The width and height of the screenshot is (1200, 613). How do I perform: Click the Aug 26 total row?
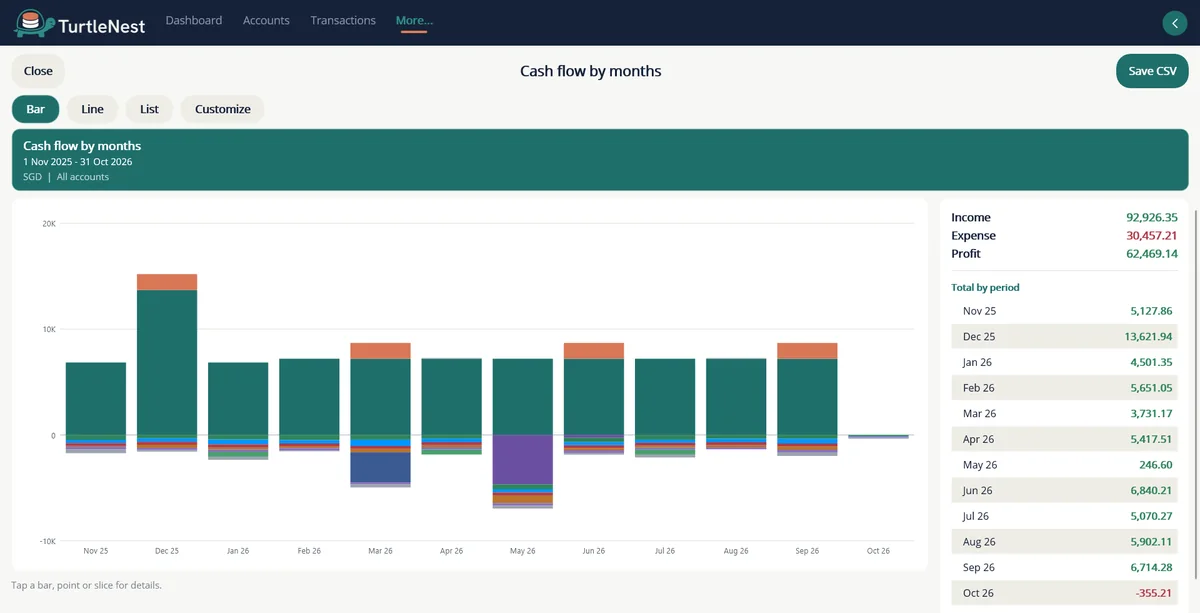1064,542
